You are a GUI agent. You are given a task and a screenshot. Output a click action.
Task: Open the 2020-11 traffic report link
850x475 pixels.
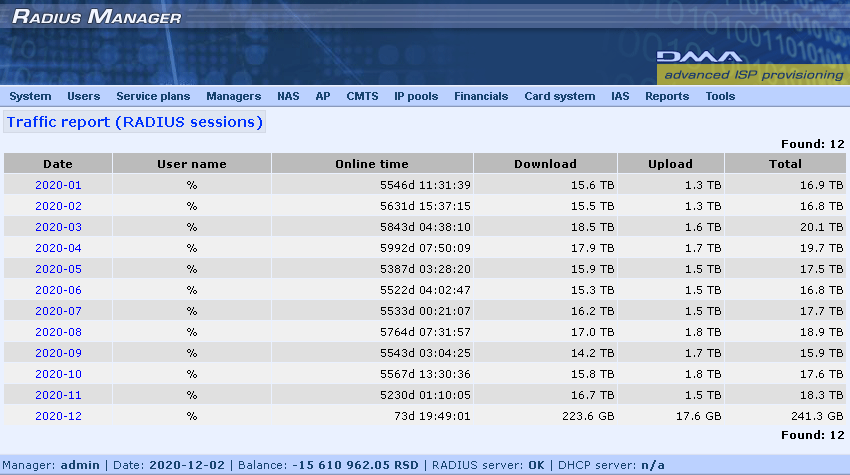point(58,395)
